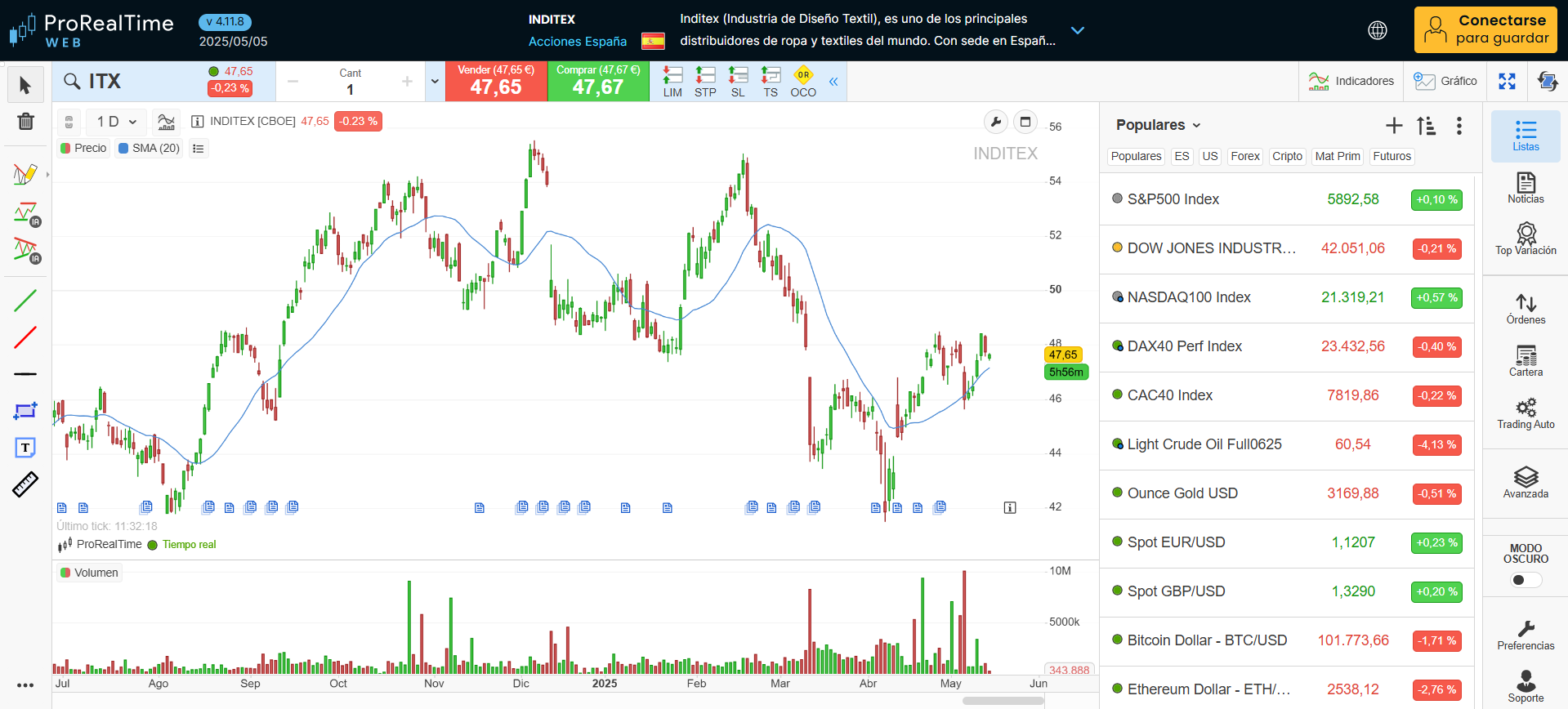This screenshot has height=709, width=1568.
Task: Open the Noticias news panel
Action: [x=1525, y=188]
